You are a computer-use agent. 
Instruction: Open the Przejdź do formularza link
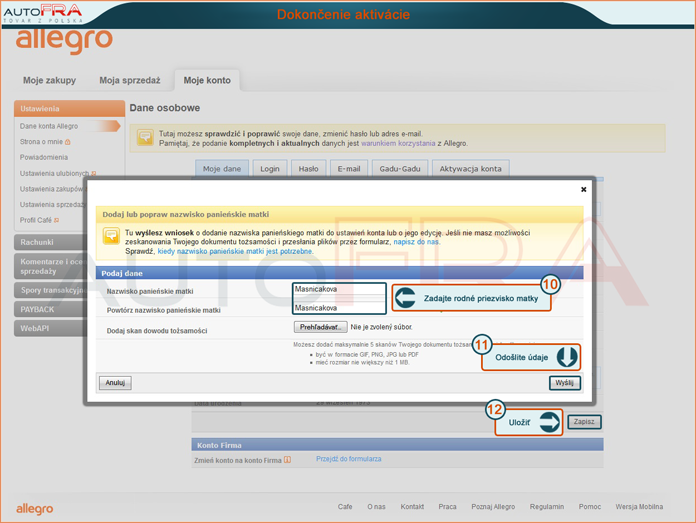coord(348,459)
